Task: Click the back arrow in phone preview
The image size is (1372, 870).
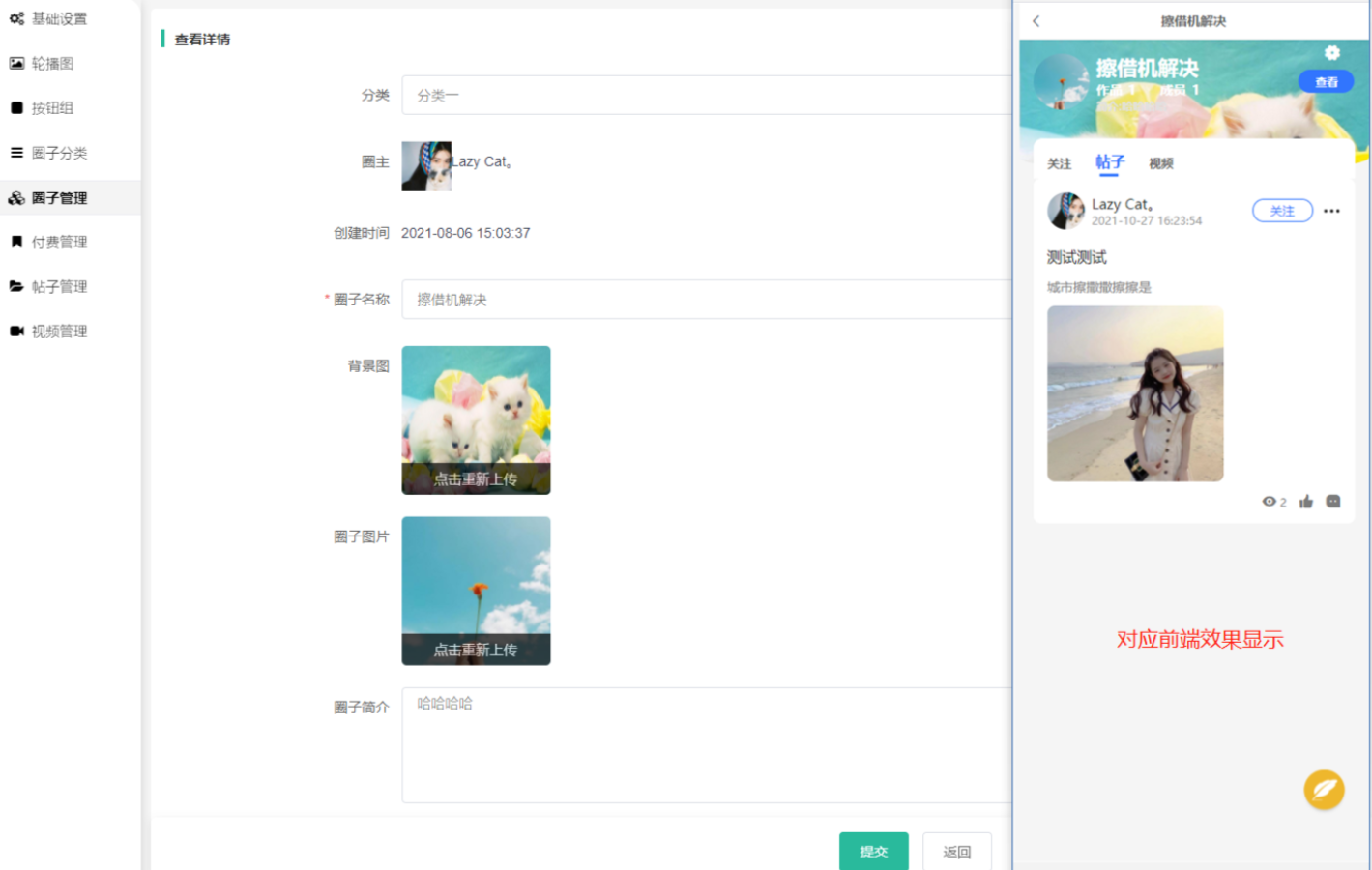Action: pos(1036,21)
